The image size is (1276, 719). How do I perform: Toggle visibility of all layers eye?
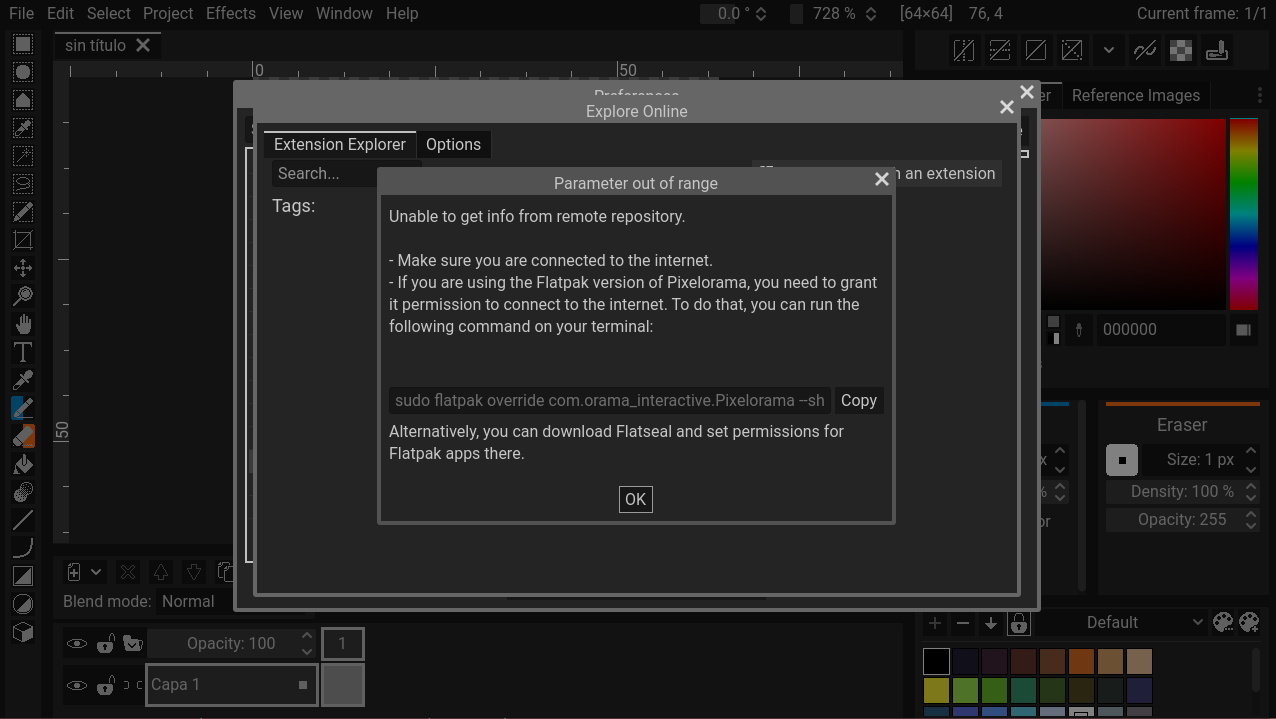(x=77, y=644)
